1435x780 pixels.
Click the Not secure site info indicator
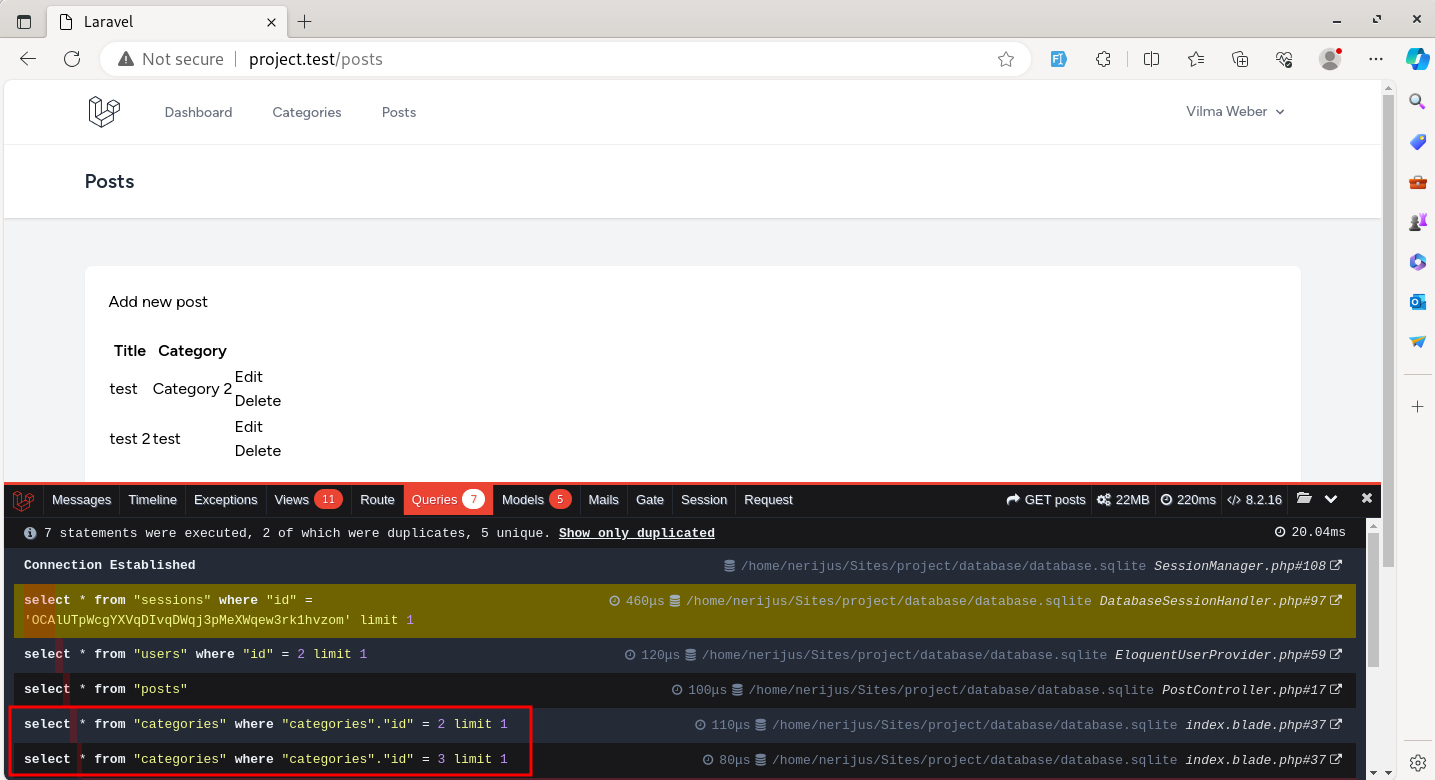(x=171, y=59)
